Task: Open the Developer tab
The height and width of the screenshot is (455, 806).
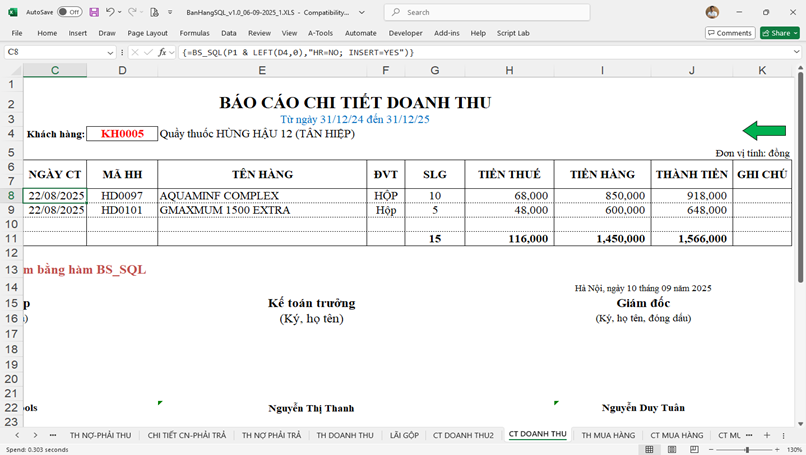Action: tap(406, 33)
